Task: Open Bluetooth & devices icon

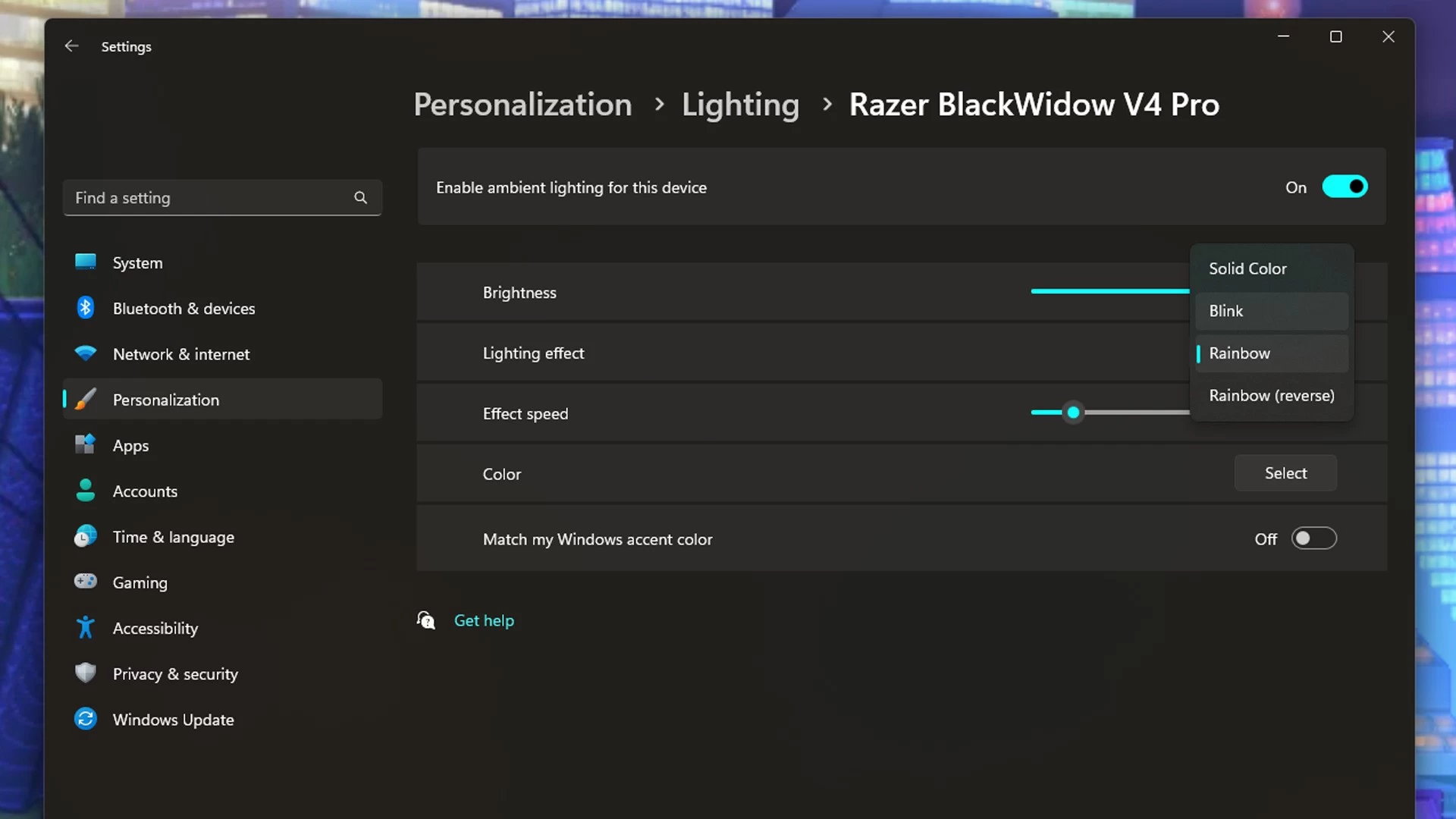Action: click(x=86, y=308)
